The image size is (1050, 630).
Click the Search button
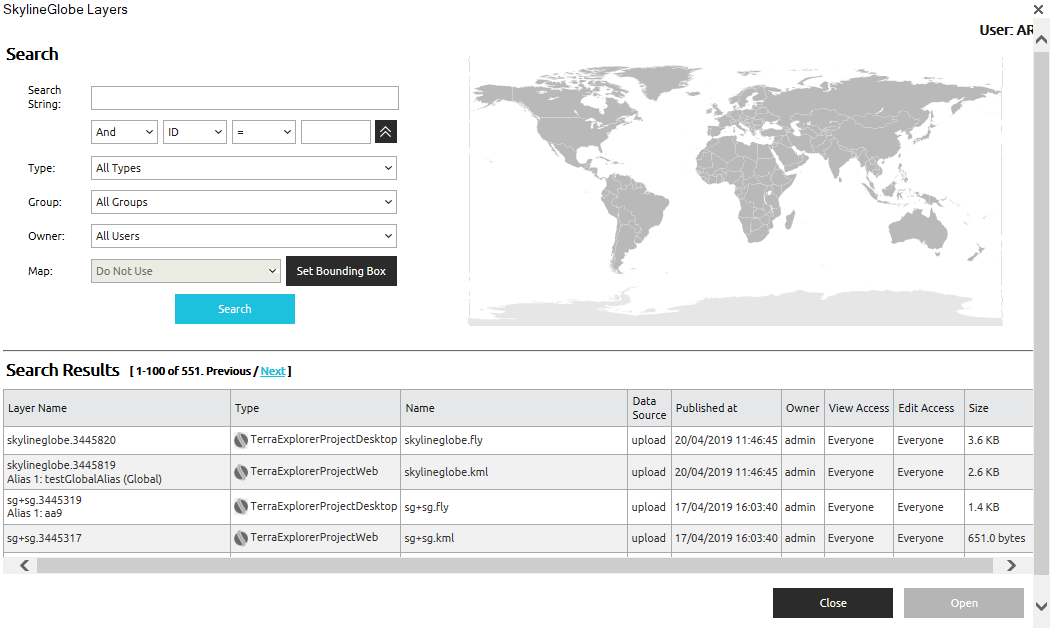pos(235,309)
